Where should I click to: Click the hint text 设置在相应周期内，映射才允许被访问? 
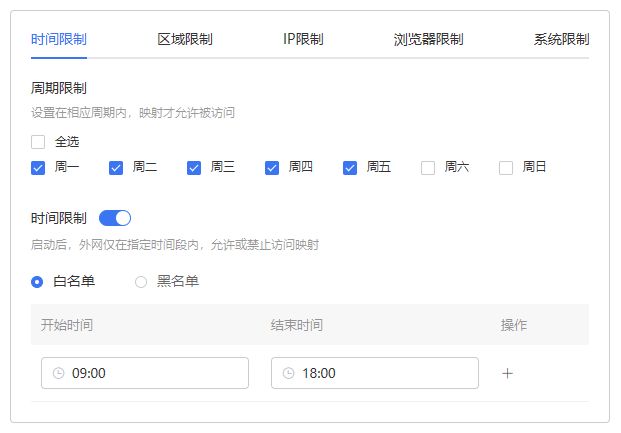coord(133,113)
